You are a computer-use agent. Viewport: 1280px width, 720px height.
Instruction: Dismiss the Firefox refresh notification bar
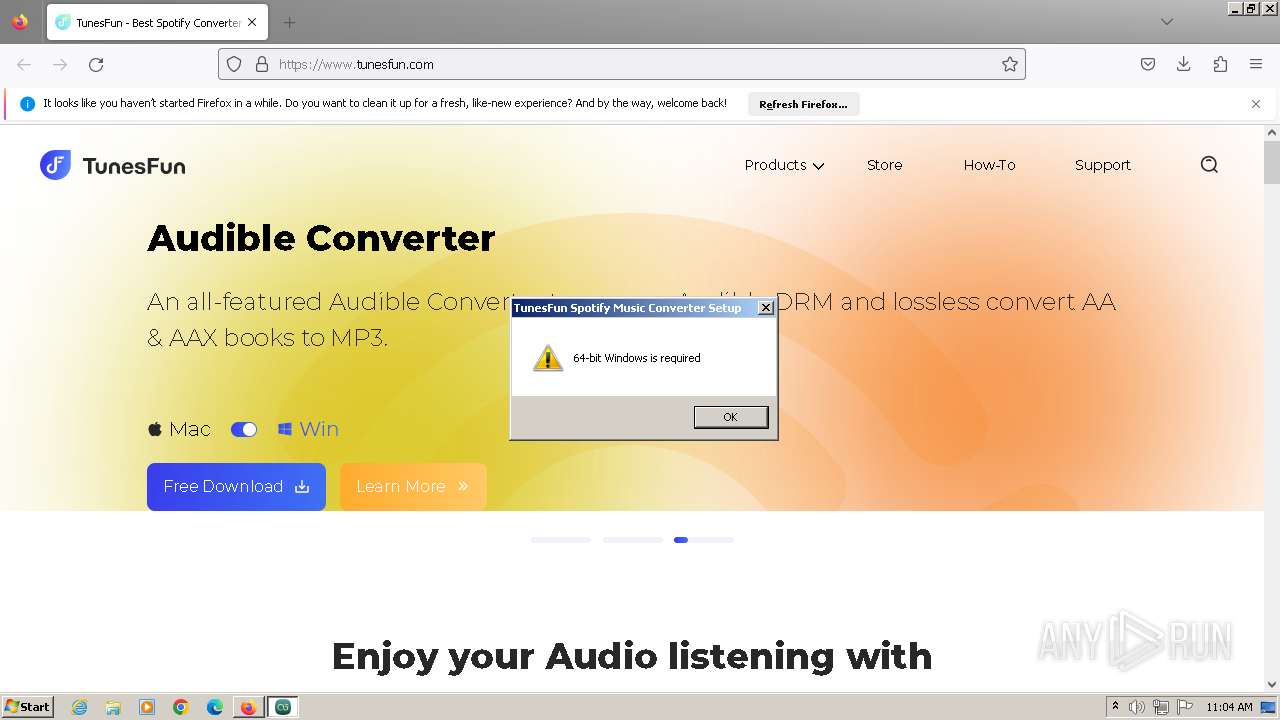1256,104
